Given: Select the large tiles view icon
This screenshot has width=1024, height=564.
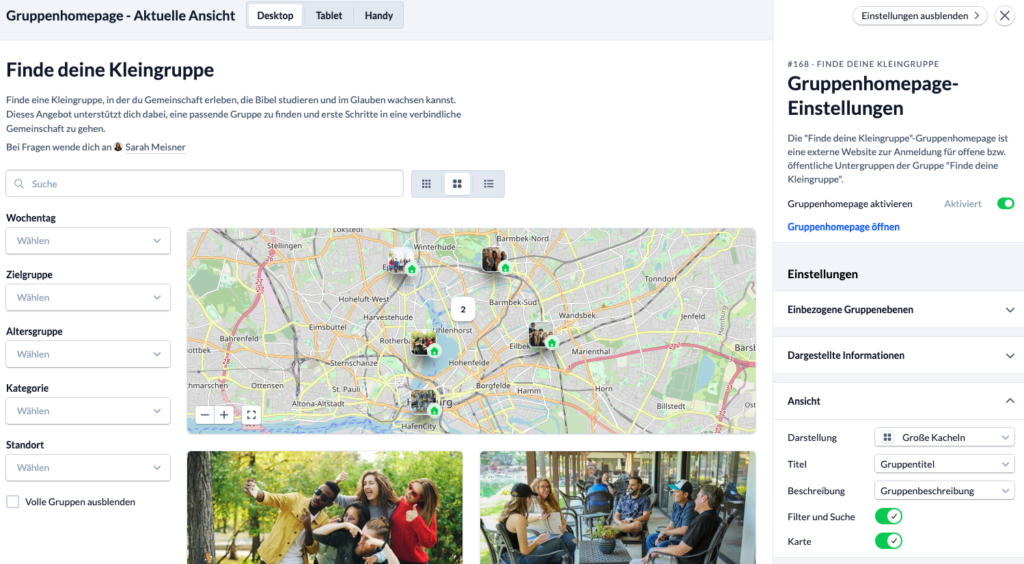Looking at the screenshot, I should click(457, 184).
